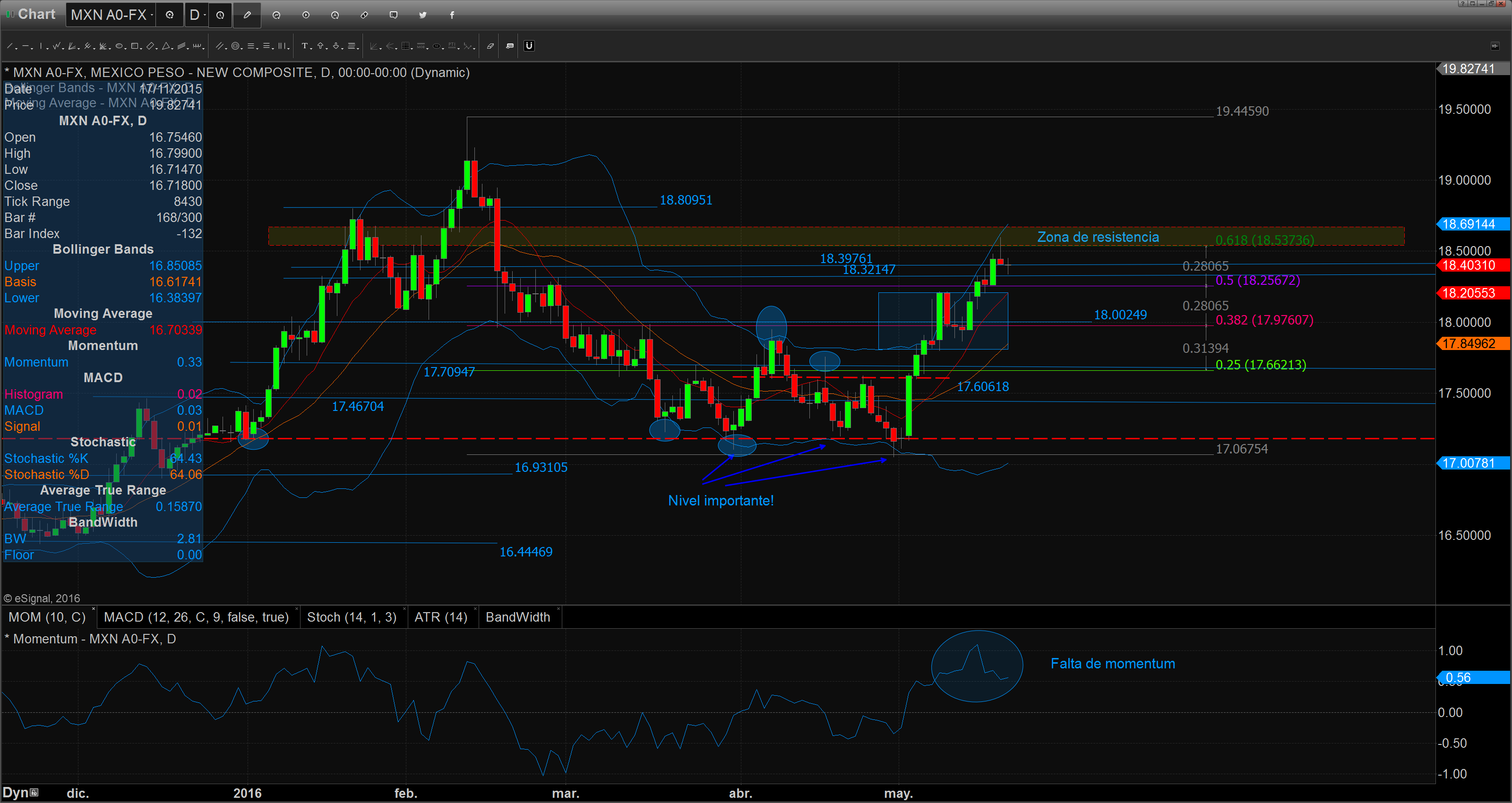Switch to the BandWidth tab
This screenshot has height=803, width=1512.
[518, 617]
